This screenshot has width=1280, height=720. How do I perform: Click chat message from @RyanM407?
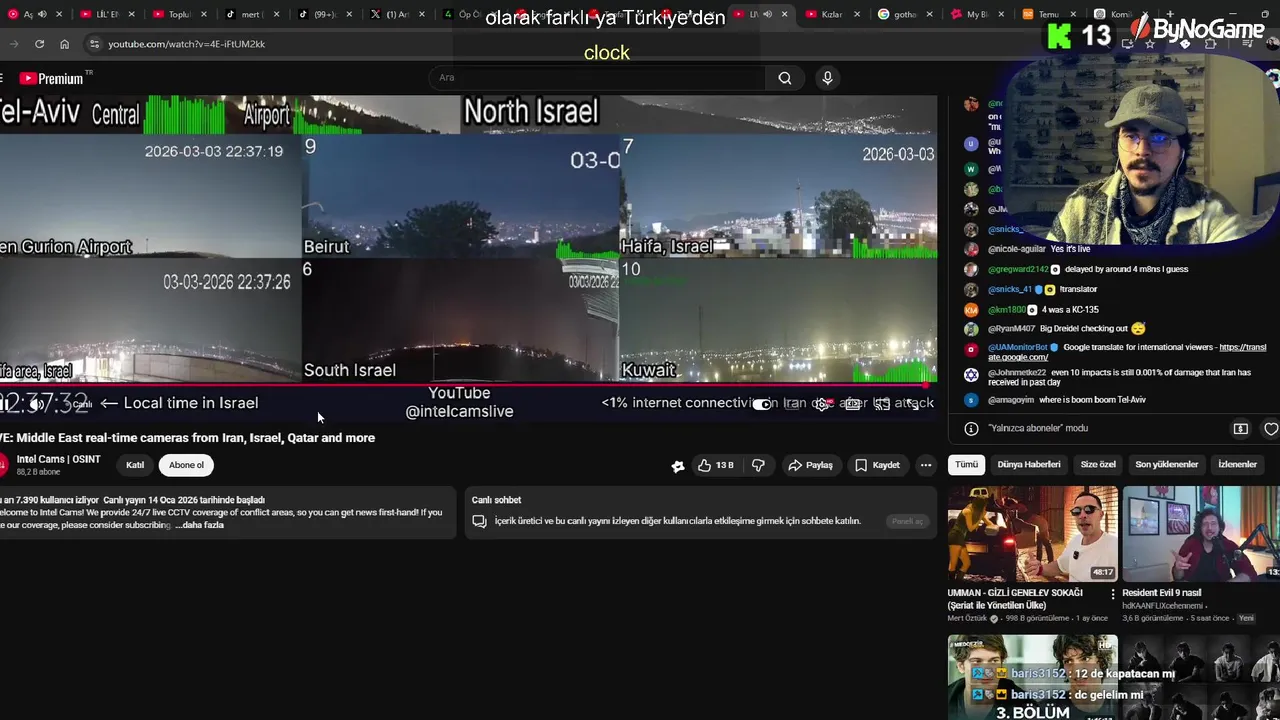tap(1055, 329)
